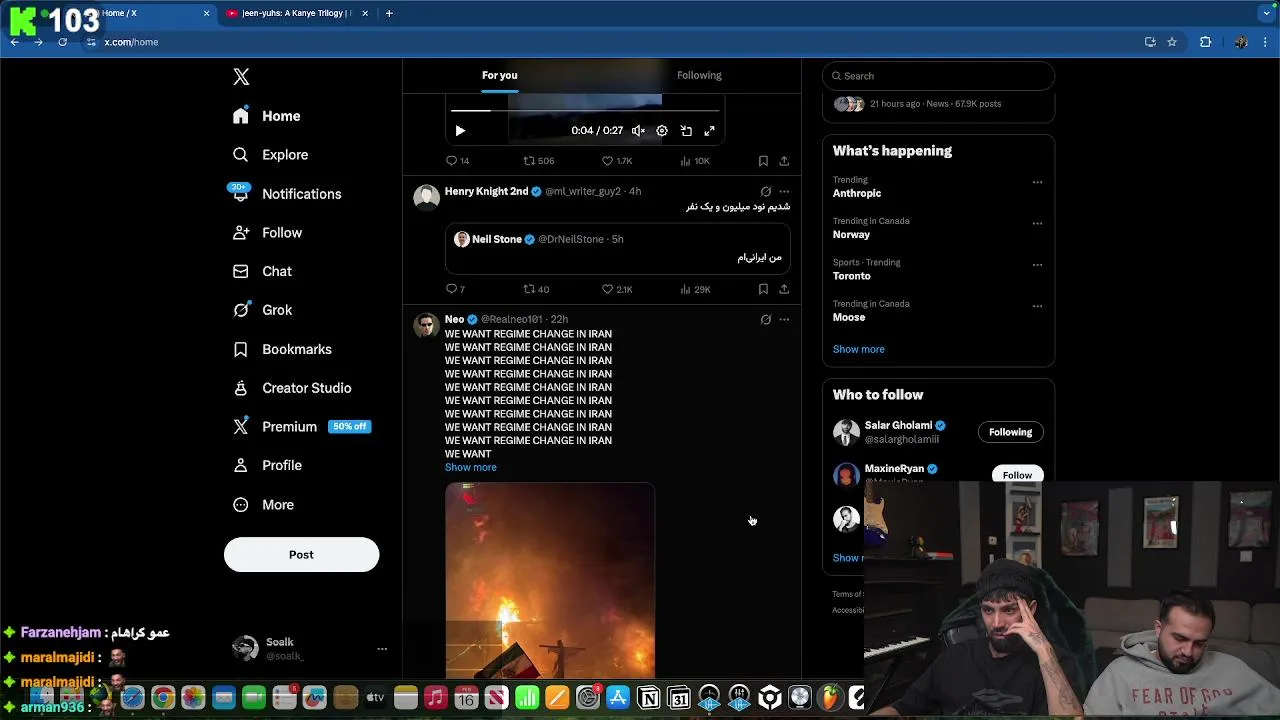Open more options for Anthropic trend

1037,182
